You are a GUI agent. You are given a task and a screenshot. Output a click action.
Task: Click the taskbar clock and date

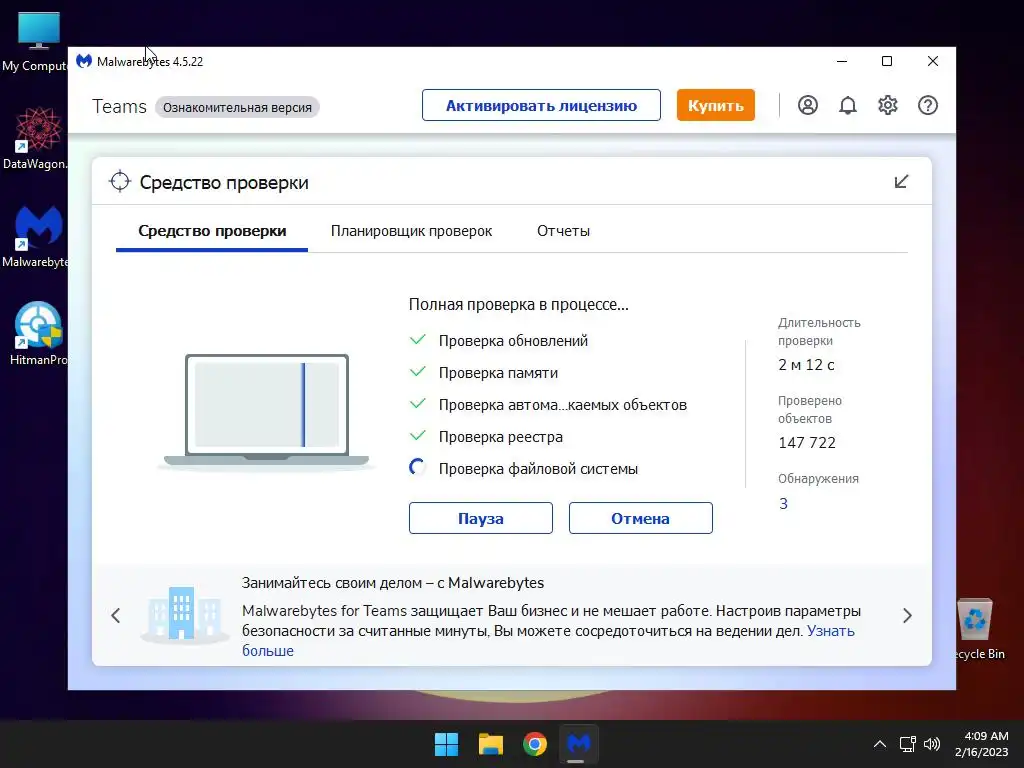[x=982, y=744]
